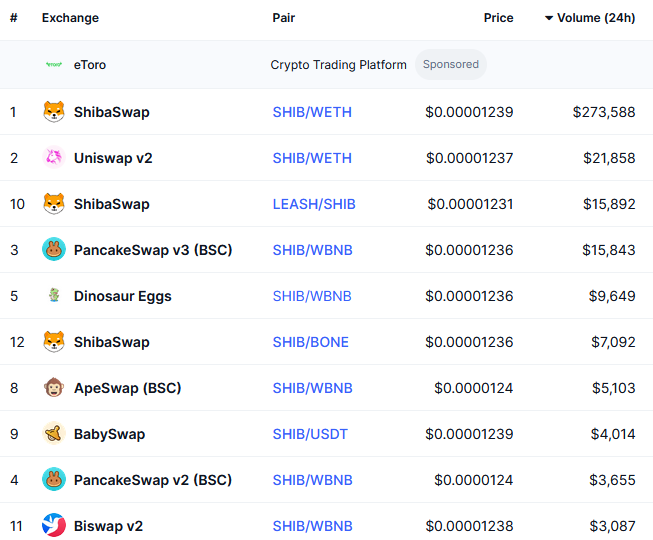Click PancakeSwap v3 (BSC) bunny icon

click(54, 249)
